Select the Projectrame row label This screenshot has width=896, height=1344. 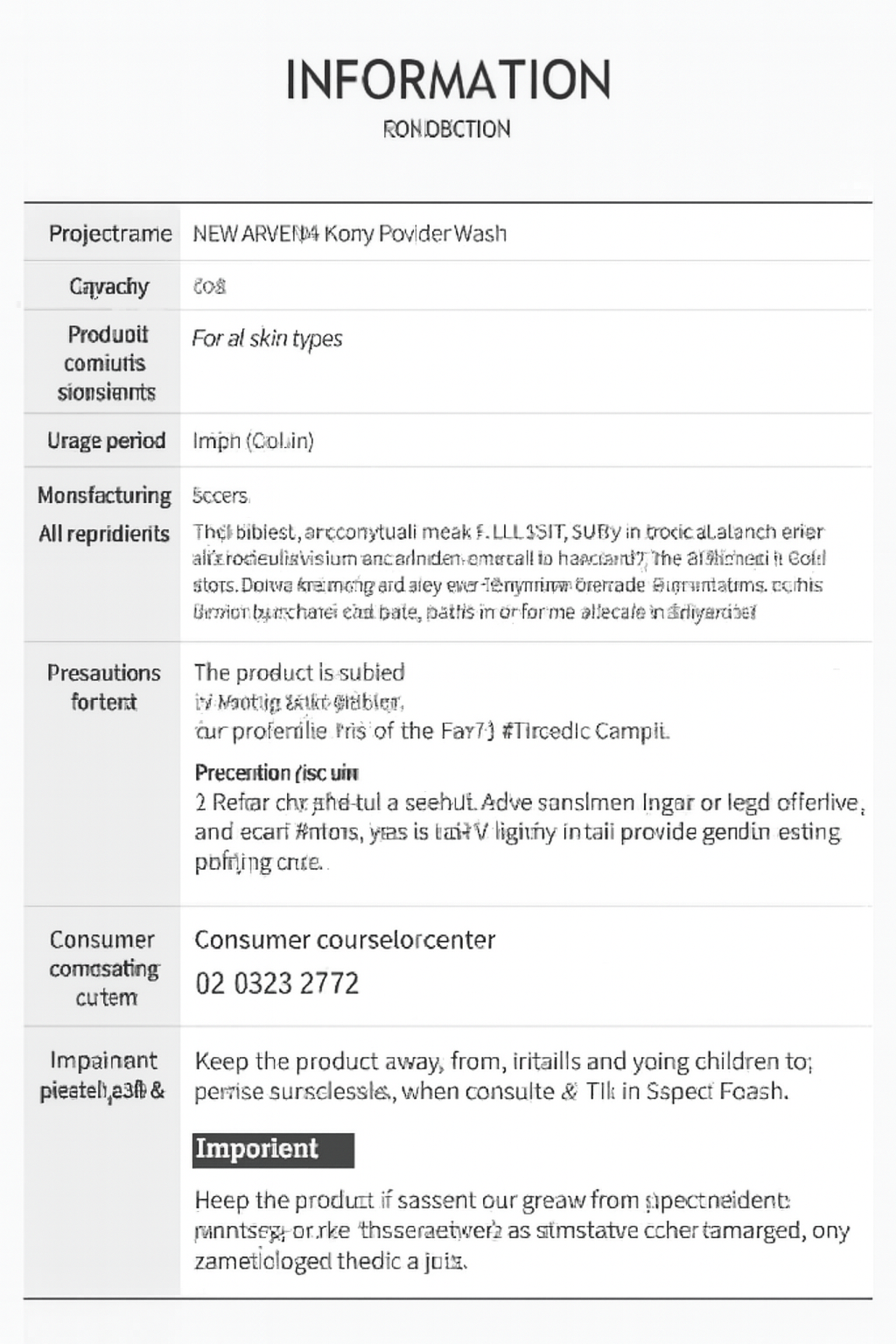pos(110,234)
